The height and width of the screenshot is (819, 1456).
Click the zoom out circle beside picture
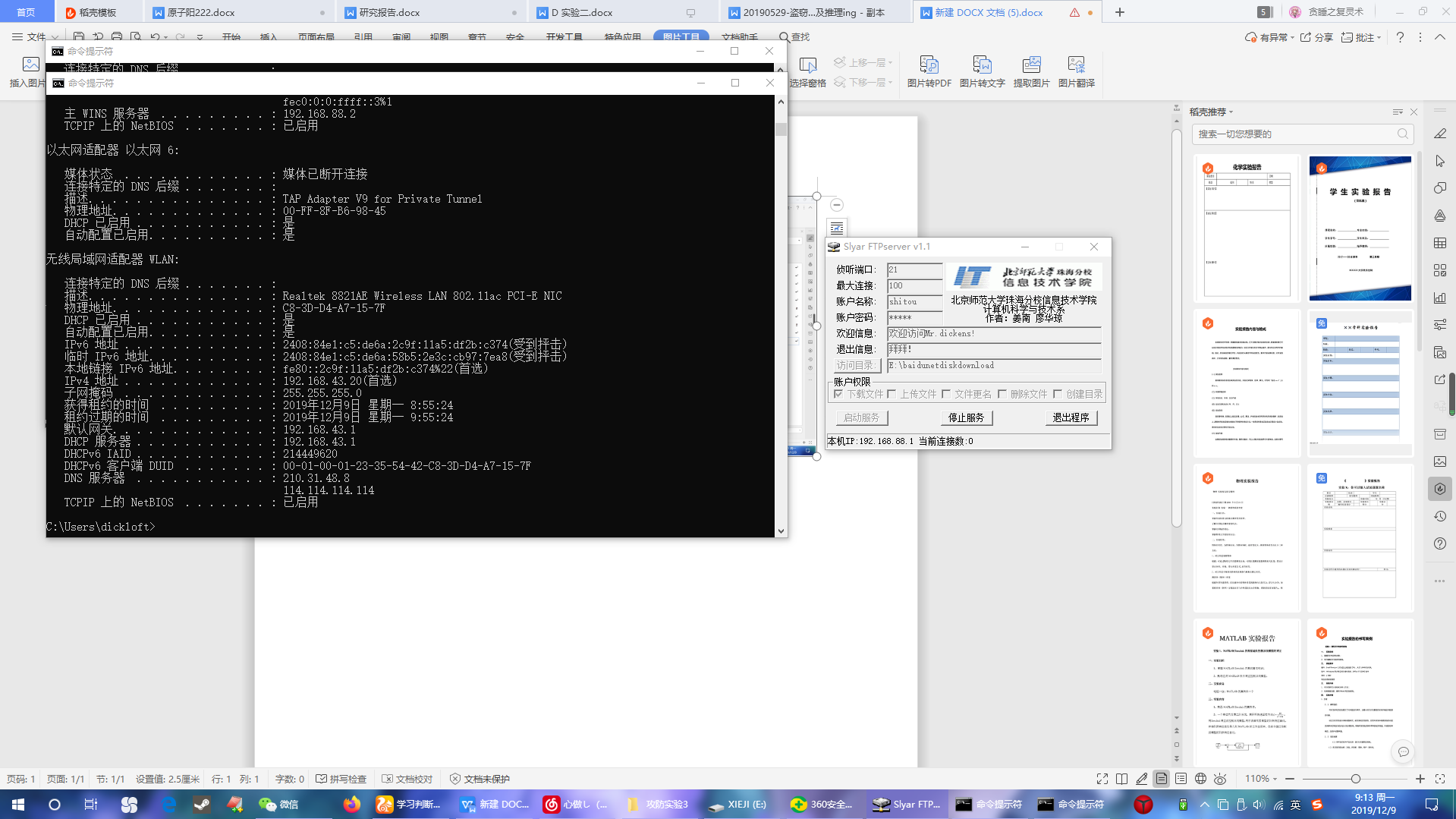click(837, 205)
